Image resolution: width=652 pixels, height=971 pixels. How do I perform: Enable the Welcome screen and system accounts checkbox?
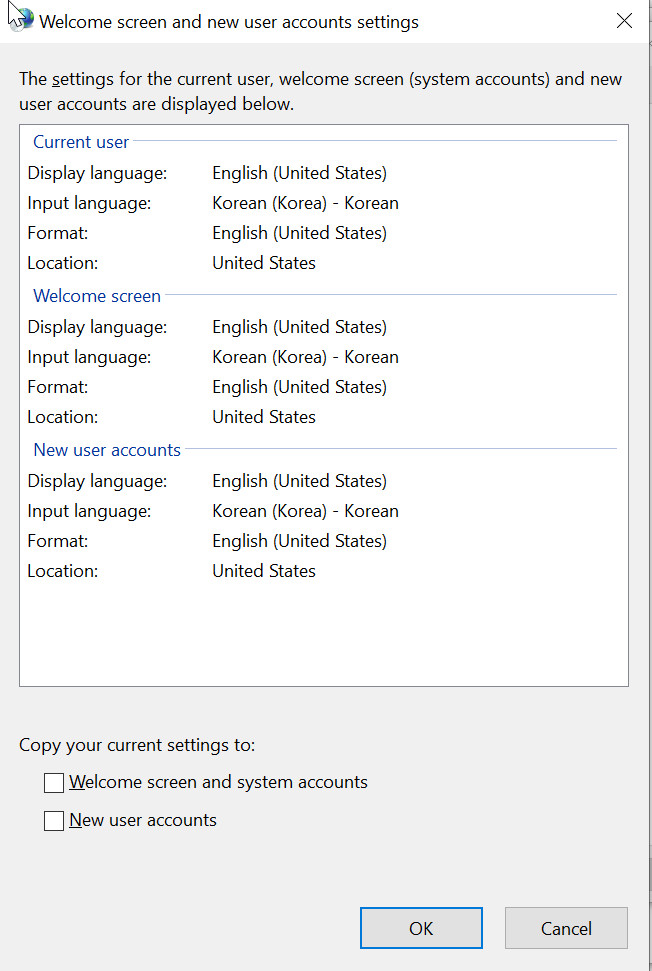pos(54,783)
